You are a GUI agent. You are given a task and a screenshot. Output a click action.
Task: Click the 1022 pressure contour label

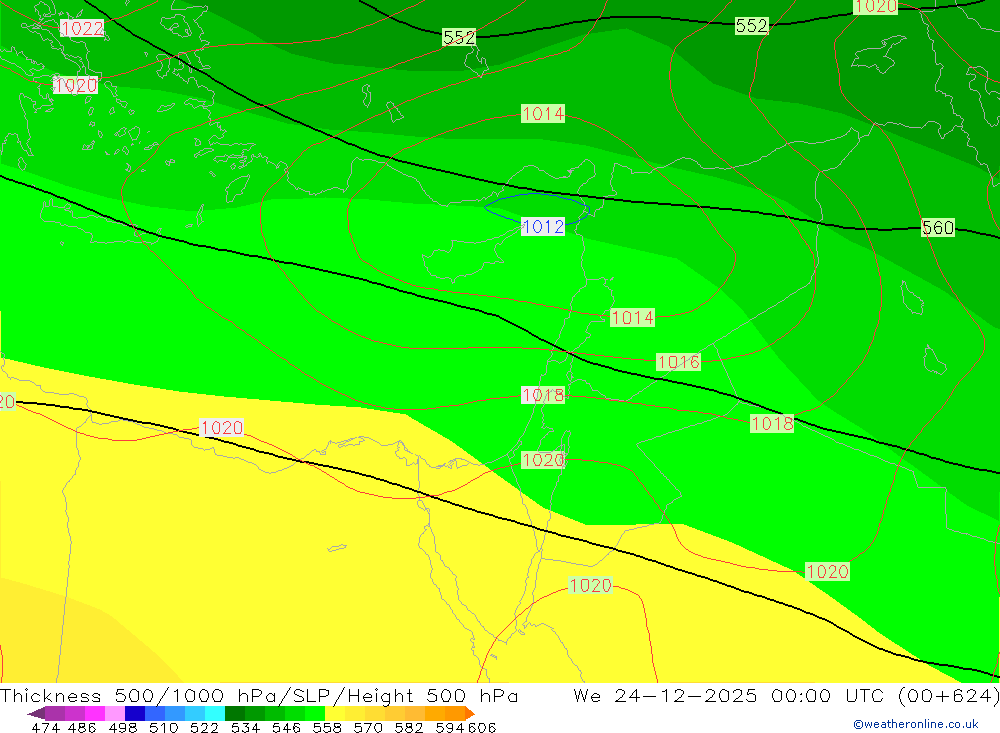pos(82,28)
